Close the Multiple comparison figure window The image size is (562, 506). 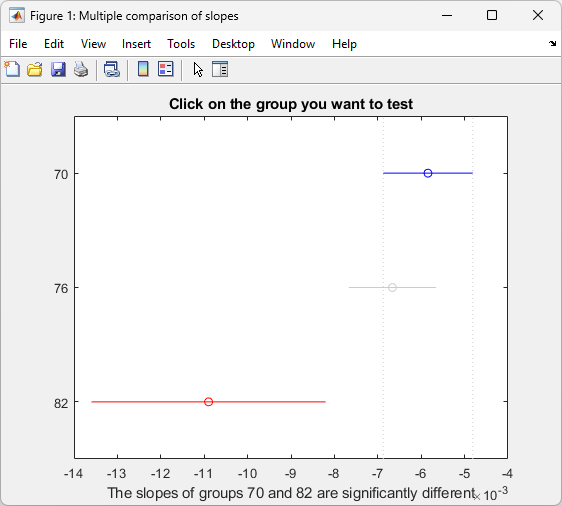(x=538, y=15)
